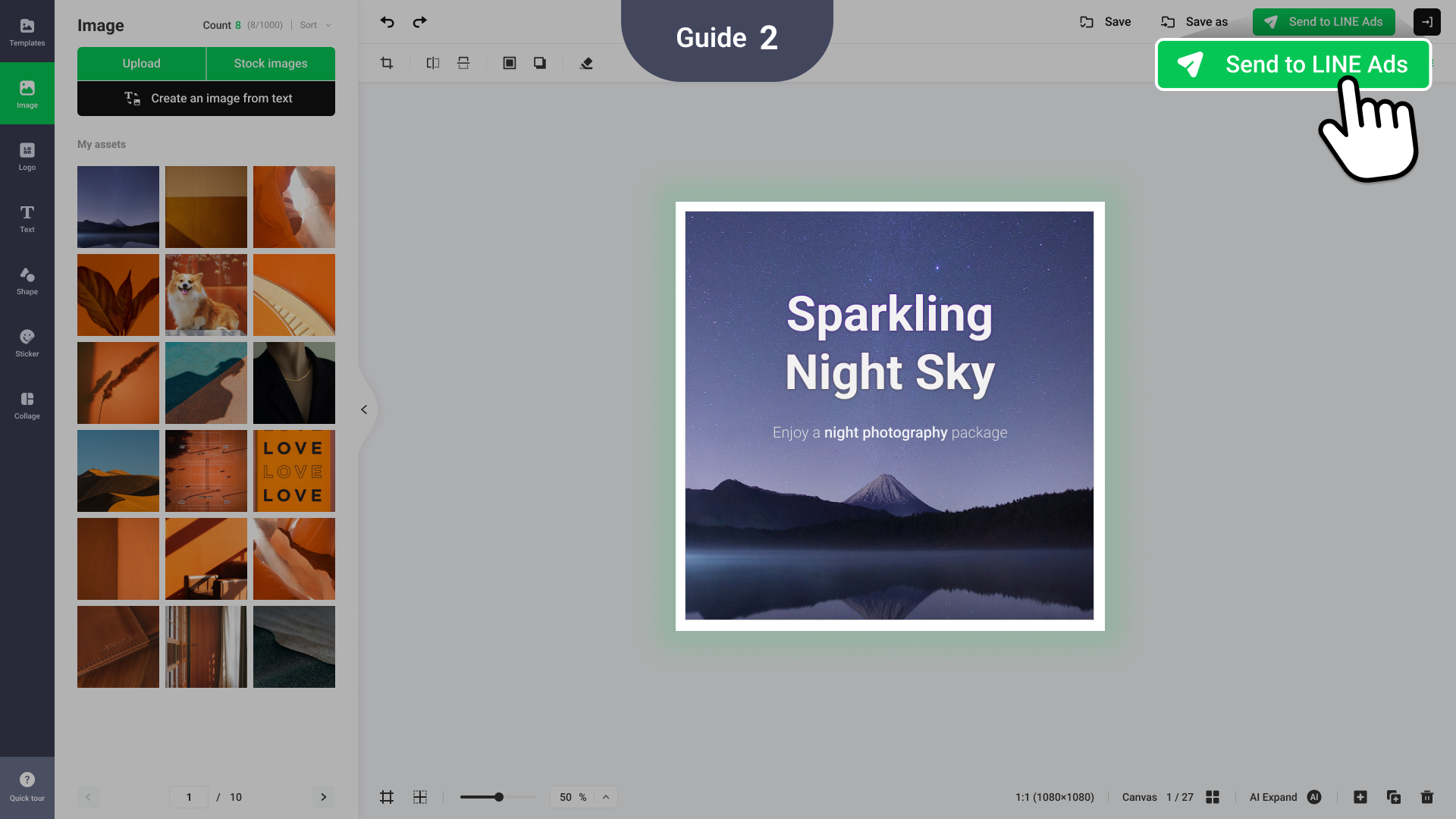1456x819 pixels.
Task: Select the brown leather wallet thumbnail
Action: tap(118, 647)
